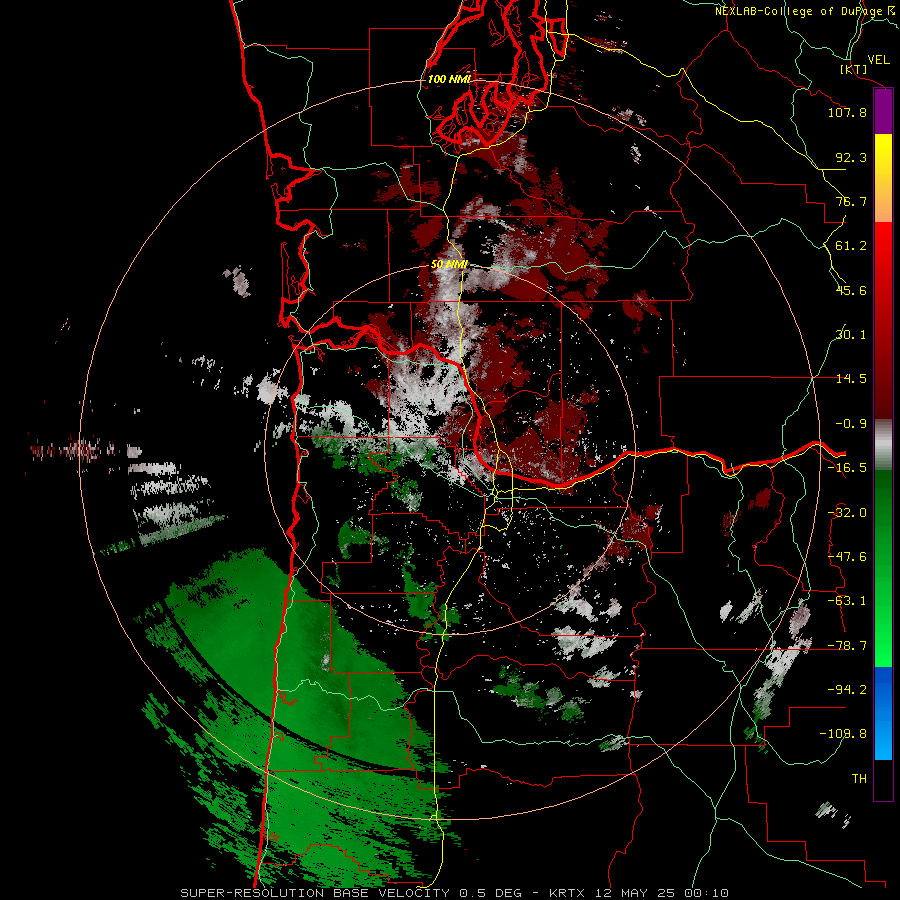The width and height of the screenshot is (900, 900).
Task: Click the -47.6 velocity scale value
Action: coord(847,557)
